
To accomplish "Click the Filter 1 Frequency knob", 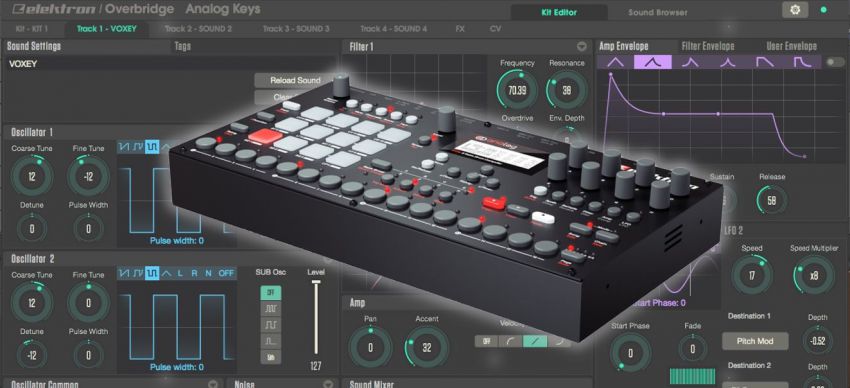I will point(517,90).
